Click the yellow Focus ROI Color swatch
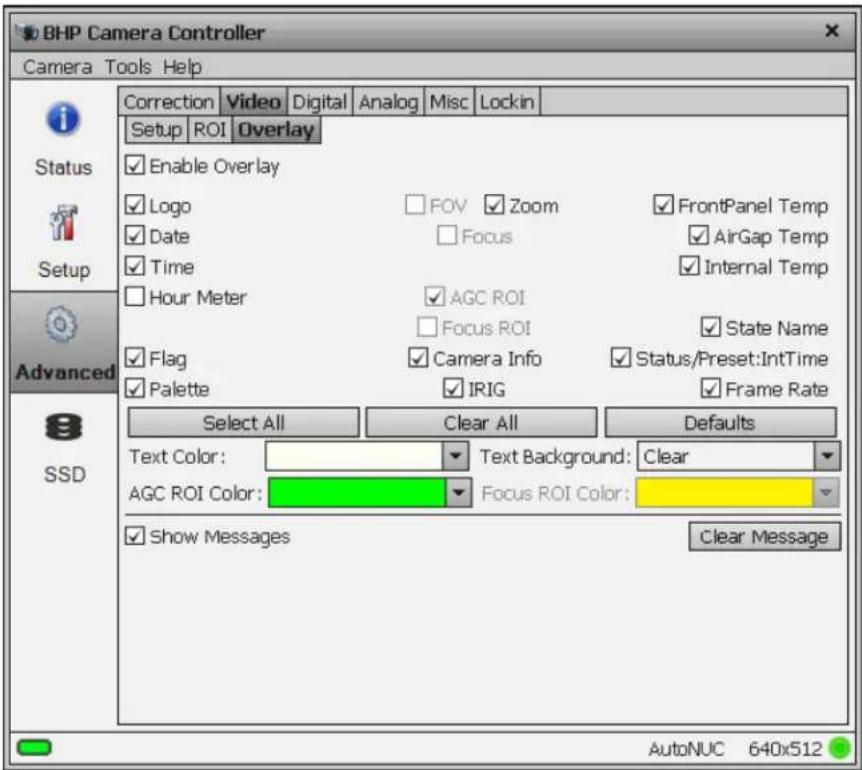This screenshot has width=862, height=770. click(x=724, y=492)
